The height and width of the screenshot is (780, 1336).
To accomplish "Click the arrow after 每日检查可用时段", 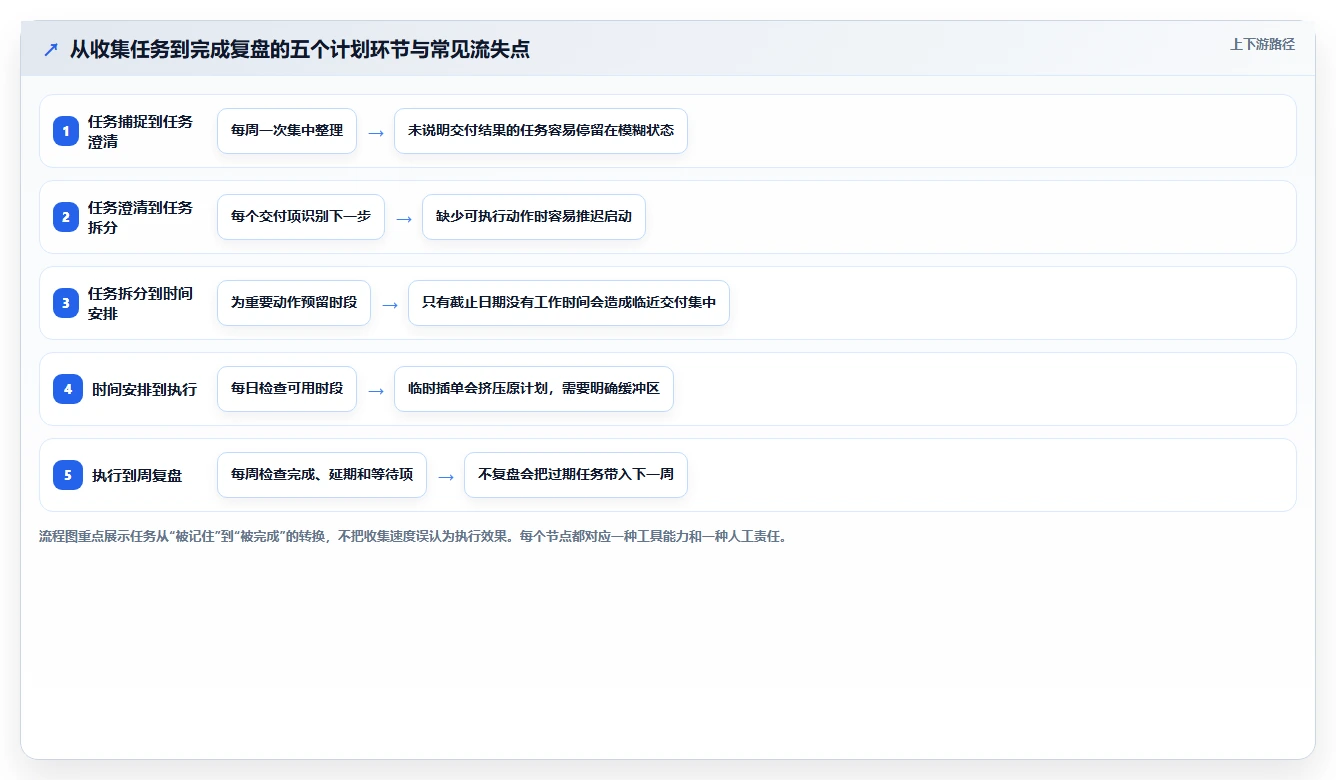I will [x=376, y=390].
